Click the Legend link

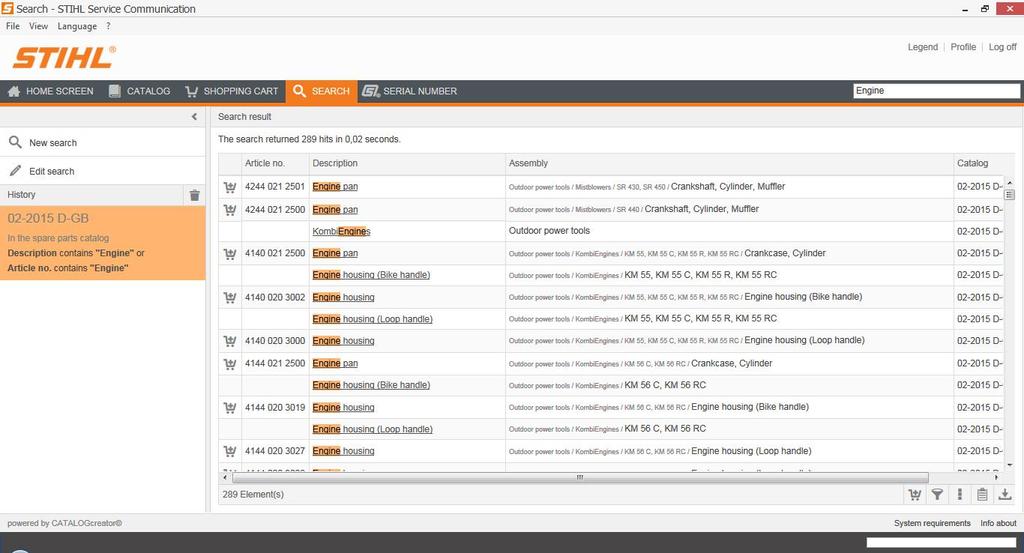click(923, 47)
